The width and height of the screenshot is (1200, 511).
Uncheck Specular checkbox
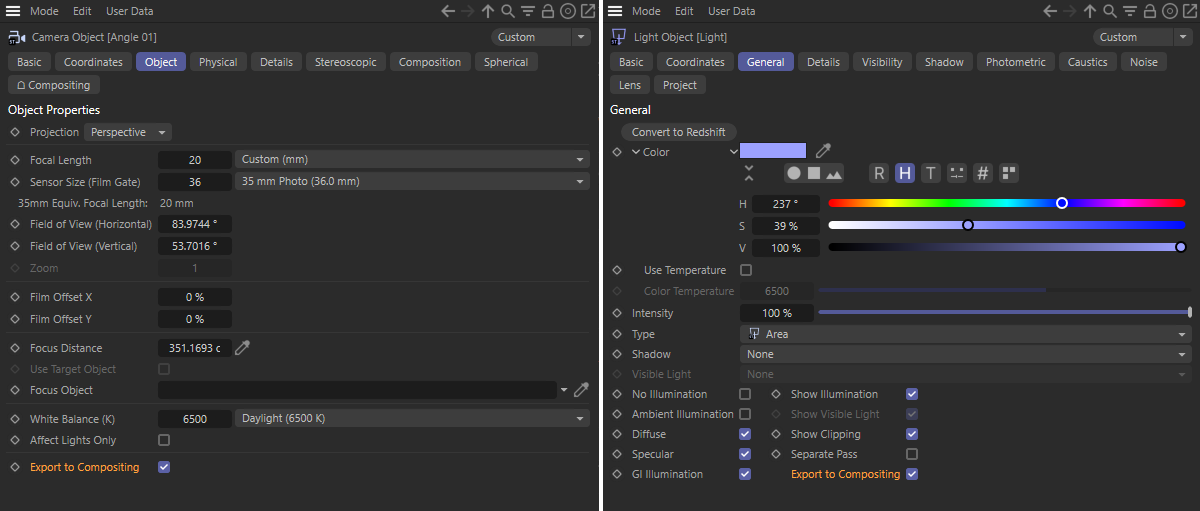745,454
